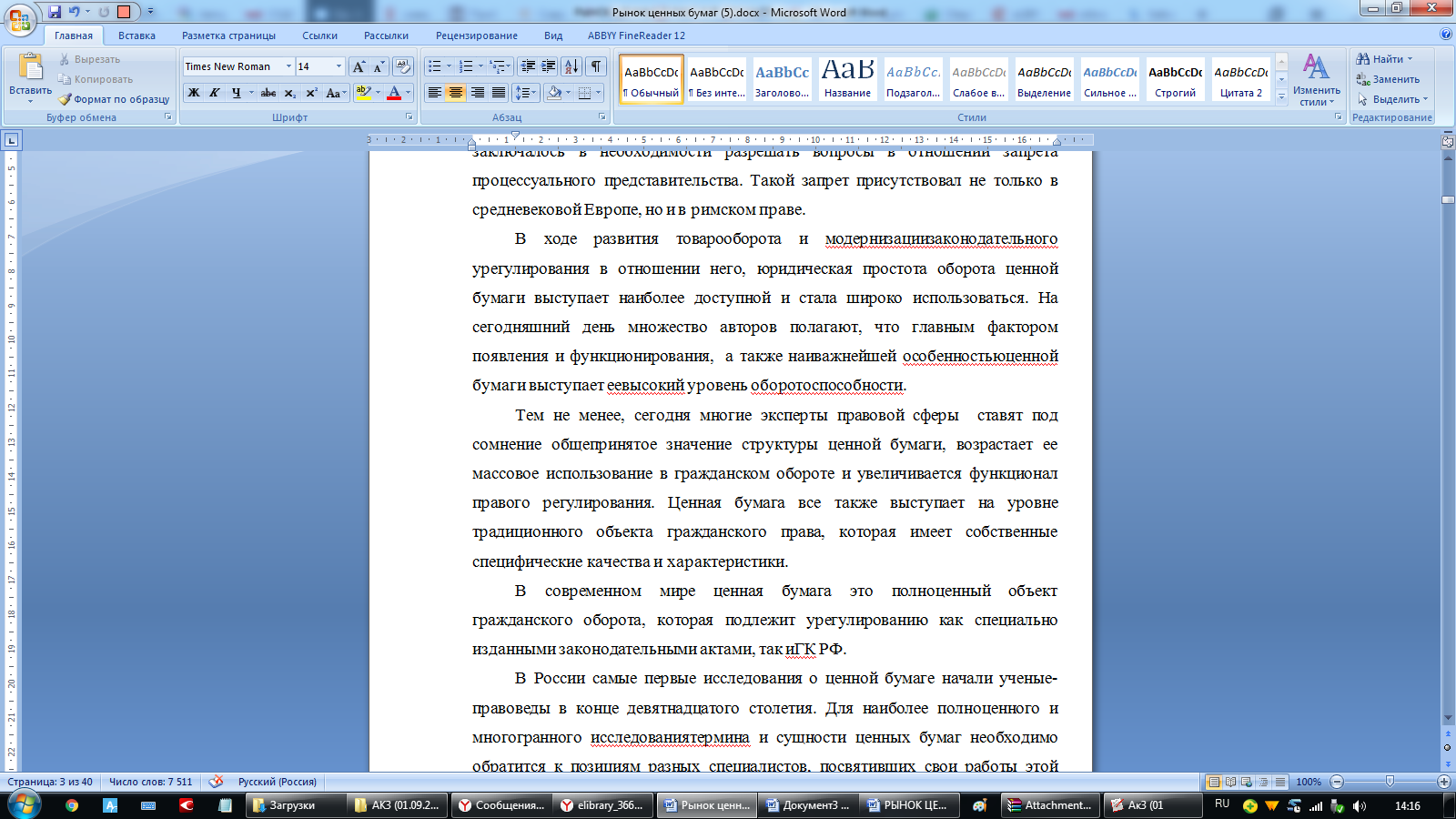This screenshot has width=1456, height=819.
Task: Click the Superscript x² icon
Action: 311,93
